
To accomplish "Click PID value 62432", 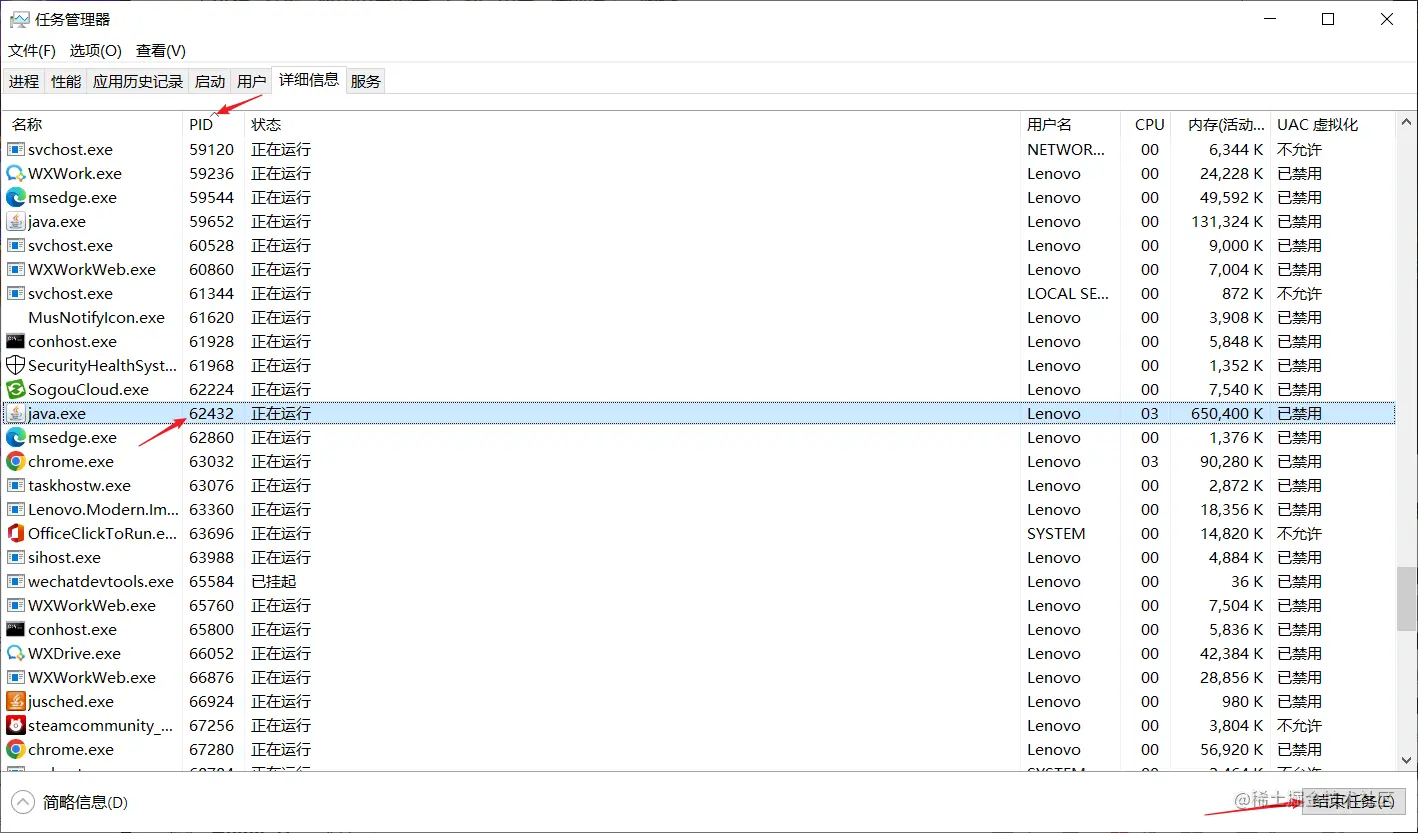I will point(211,413).
